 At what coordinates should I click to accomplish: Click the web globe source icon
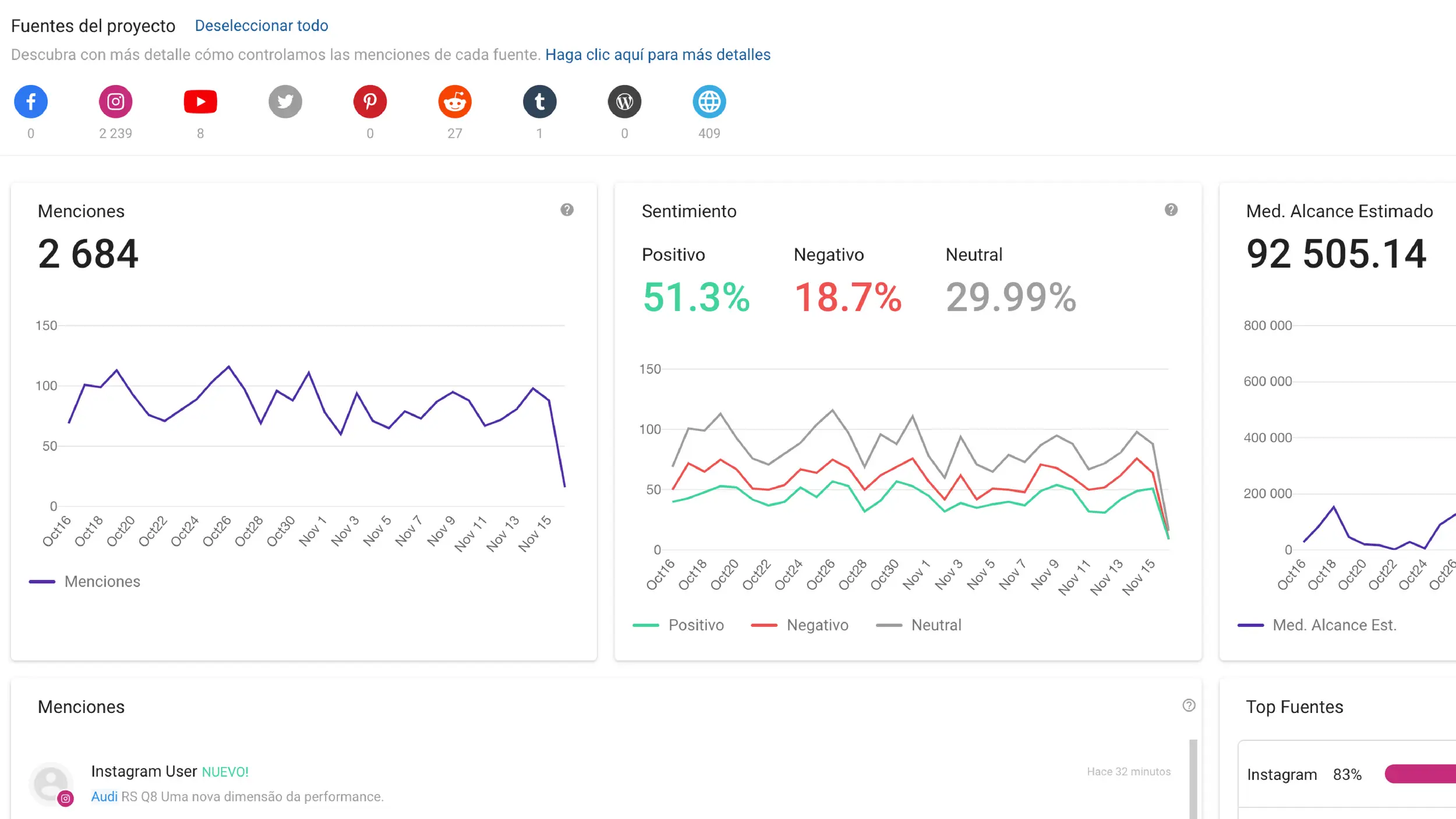point(709,102)
